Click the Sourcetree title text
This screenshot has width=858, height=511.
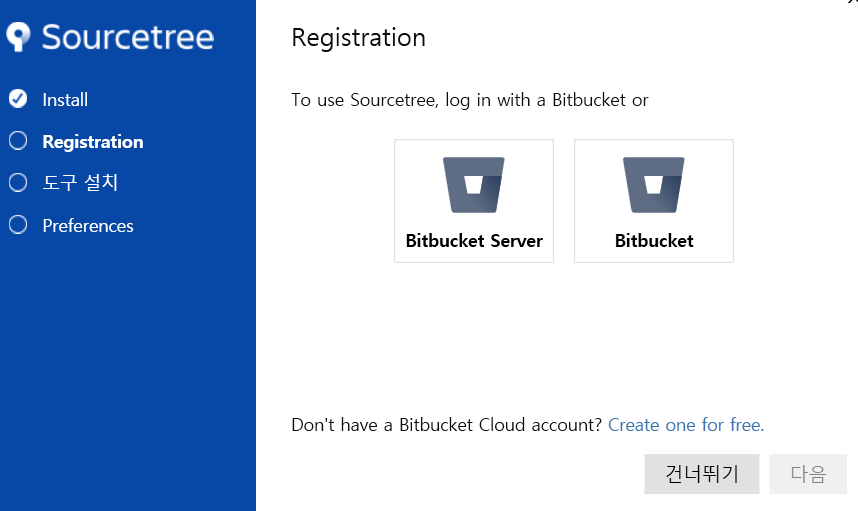[x=128, y=37]
